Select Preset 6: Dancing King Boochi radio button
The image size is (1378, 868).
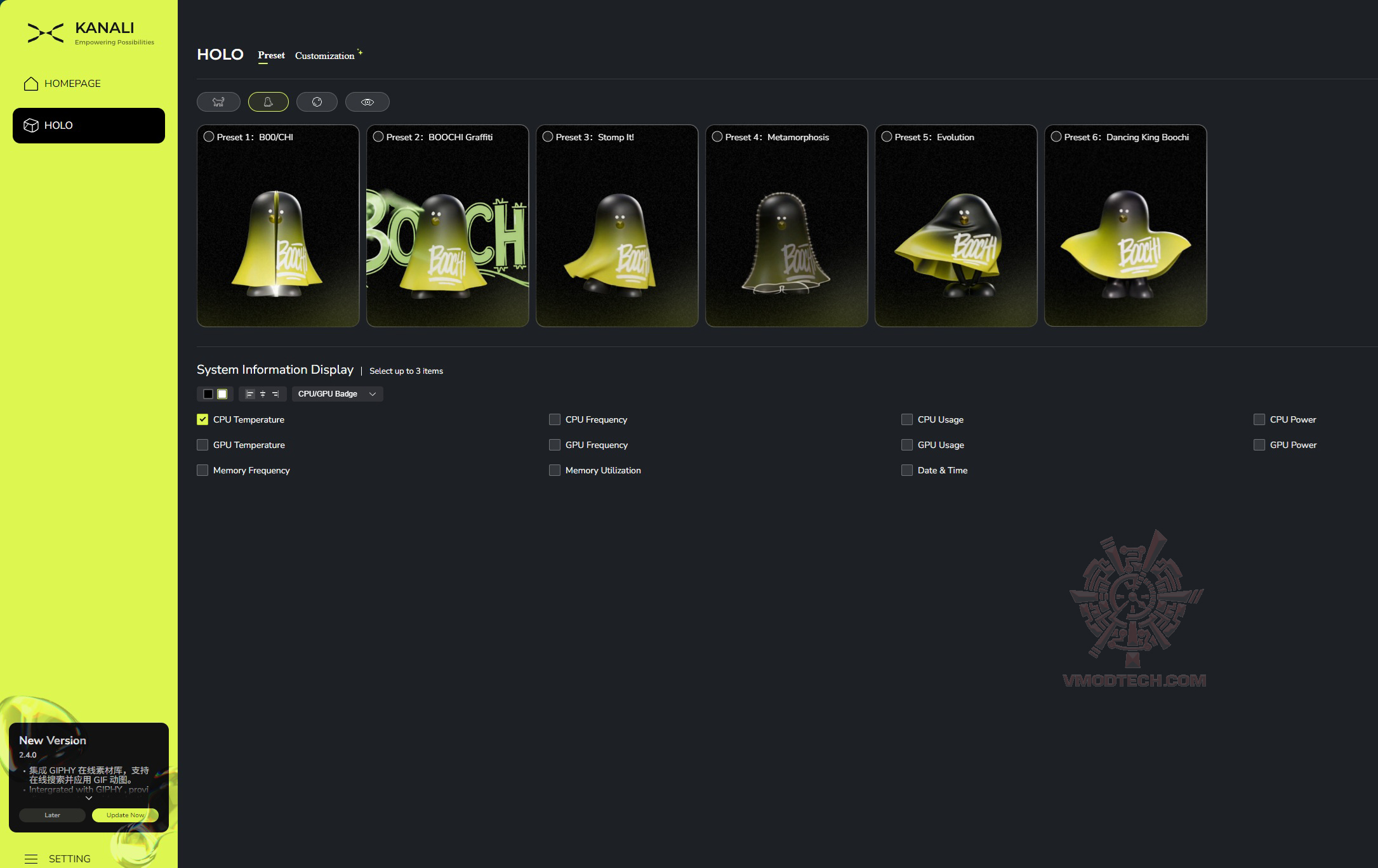tap(1056, 136)
